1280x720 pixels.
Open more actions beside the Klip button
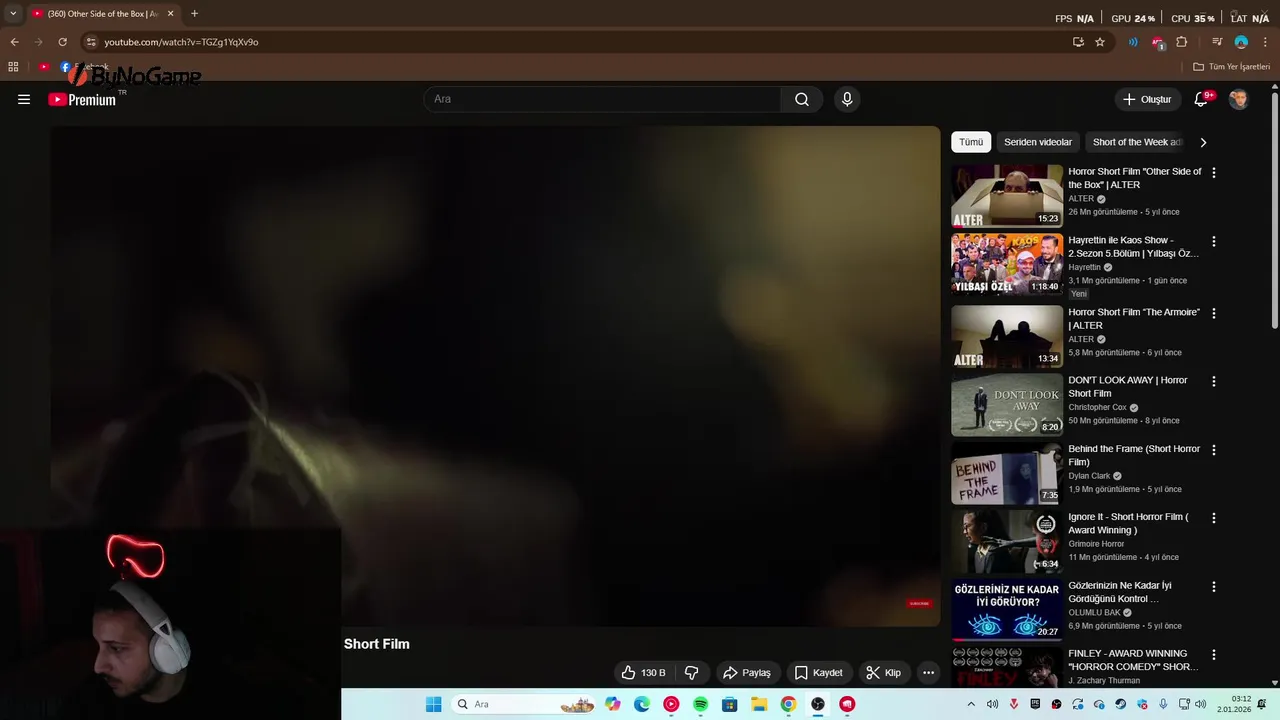click(928, 673)
